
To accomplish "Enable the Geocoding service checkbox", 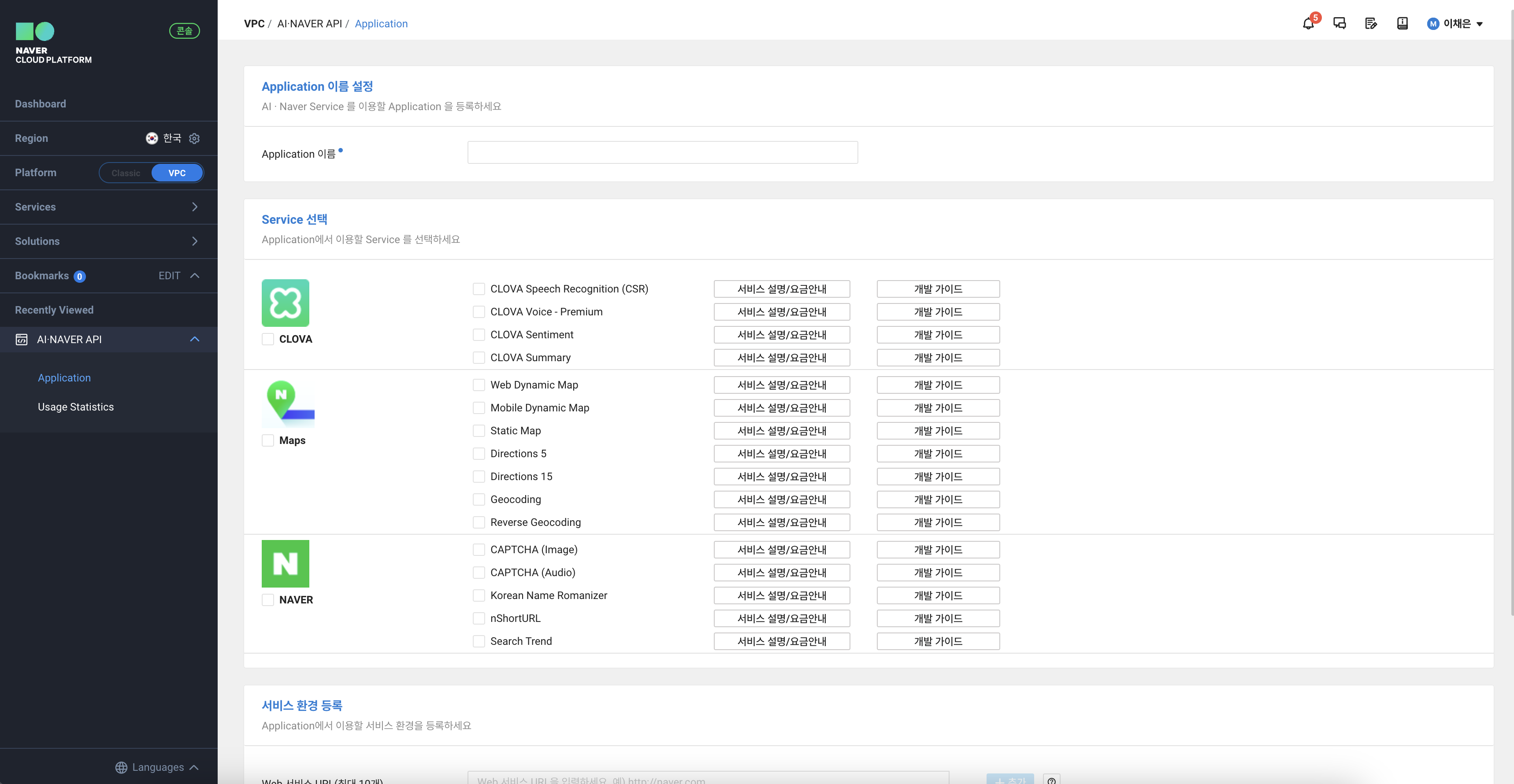I will click(479, 499).
